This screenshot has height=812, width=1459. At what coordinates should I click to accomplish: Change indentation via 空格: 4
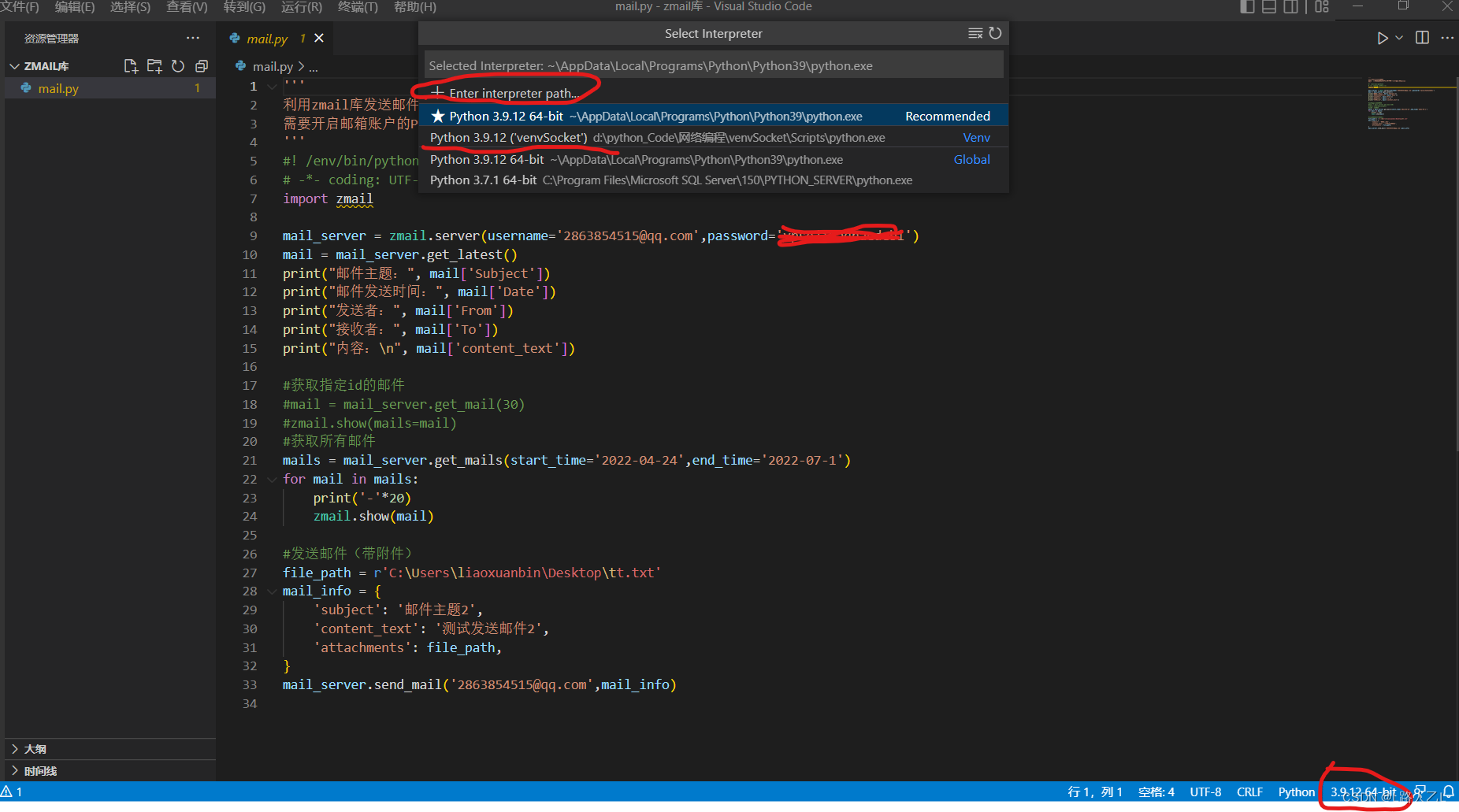point(1156,792)
